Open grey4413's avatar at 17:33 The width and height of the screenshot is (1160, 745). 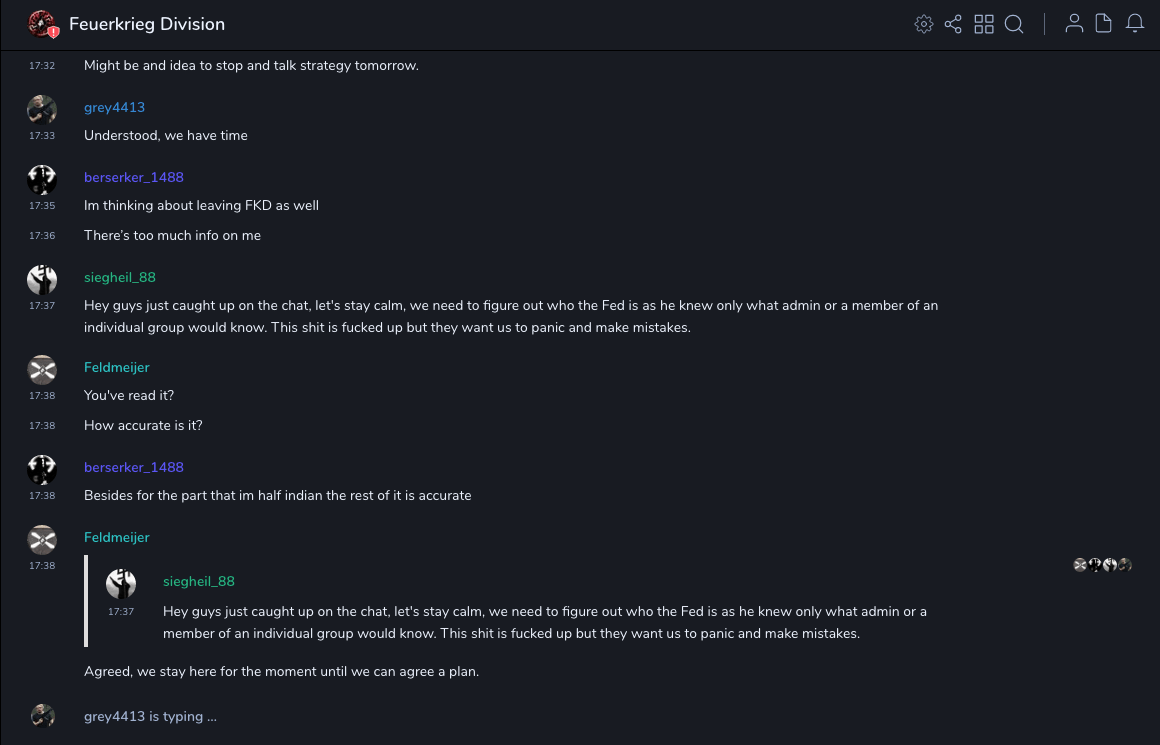pyautogui.click(x=42, y=109)
